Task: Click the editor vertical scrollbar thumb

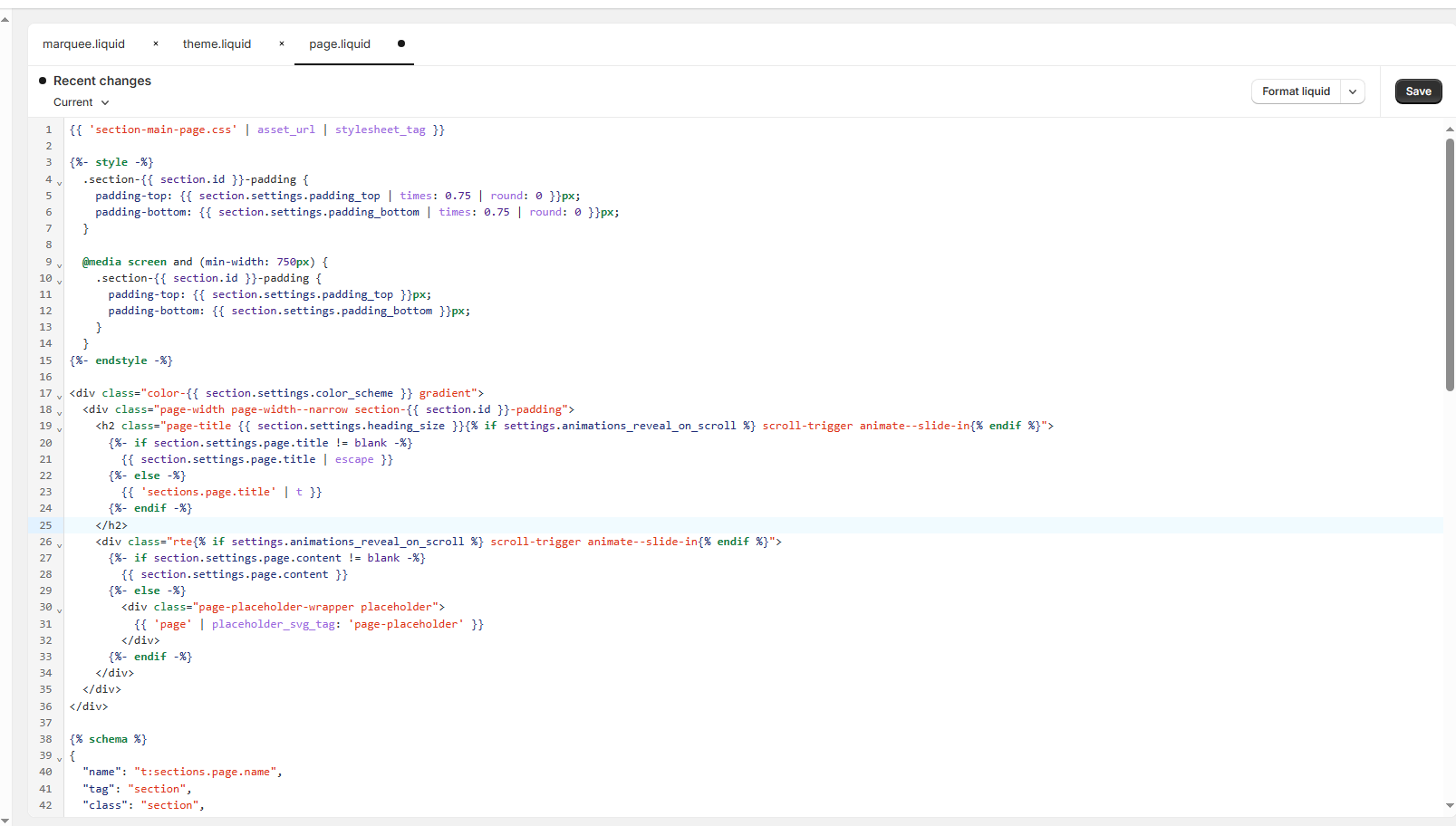Action: click(1450, 264)
